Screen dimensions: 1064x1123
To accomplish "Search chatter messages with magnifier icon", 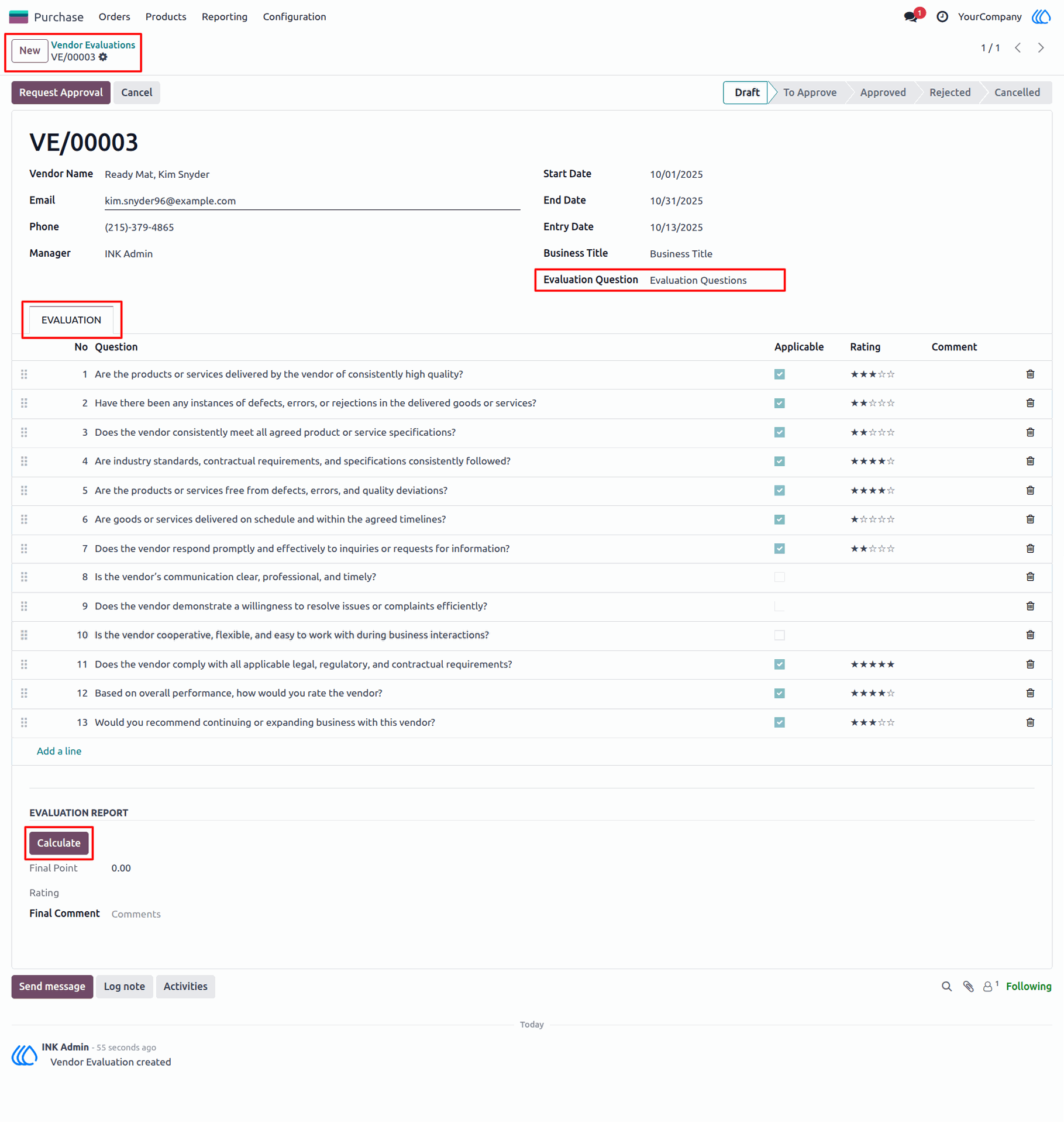I will click(946, 987).
